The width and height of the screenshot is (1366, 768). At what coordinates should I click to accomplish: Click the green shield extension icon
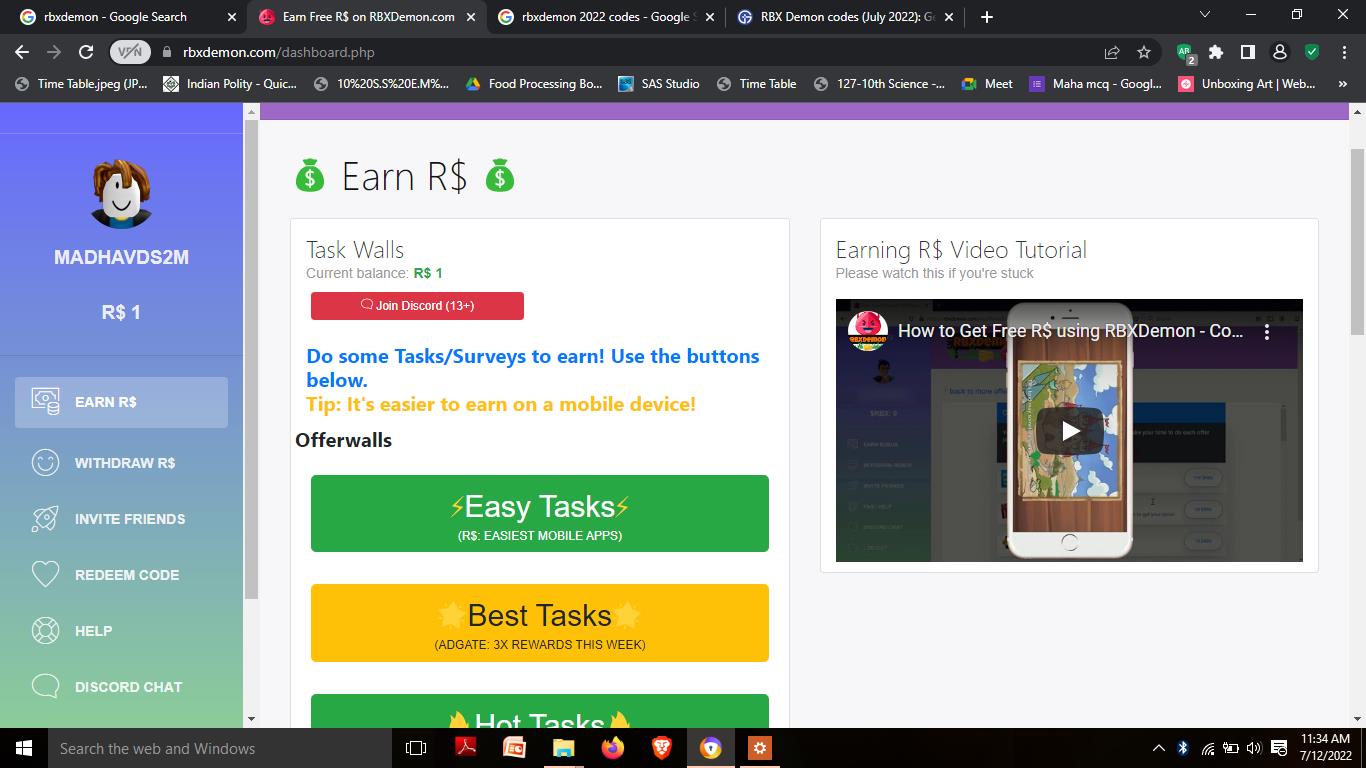(x=1312, y=52)
